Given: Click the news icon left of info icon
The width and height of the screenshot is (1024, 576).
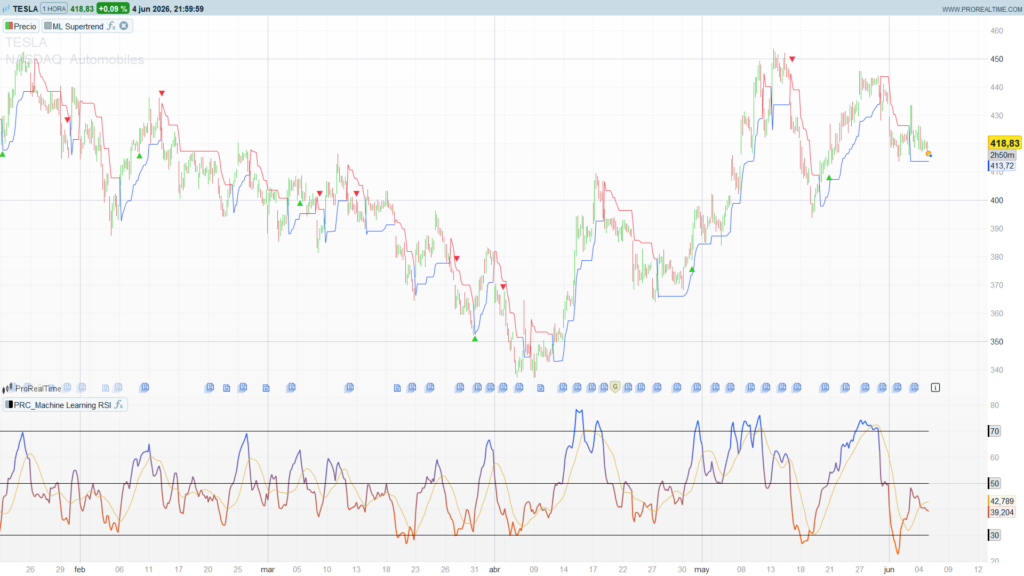Looking at the screenshot, I should coord(914,387).
